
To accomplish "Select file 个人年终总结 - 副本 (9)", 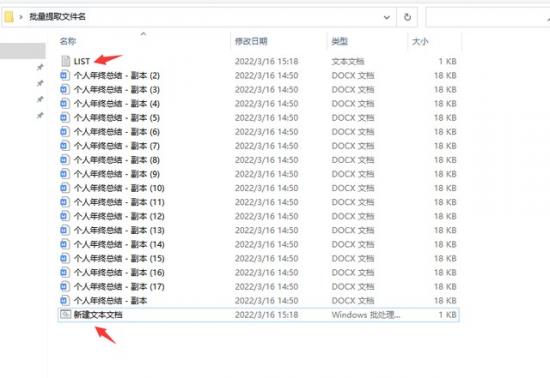I will click(x=117, y=174).
